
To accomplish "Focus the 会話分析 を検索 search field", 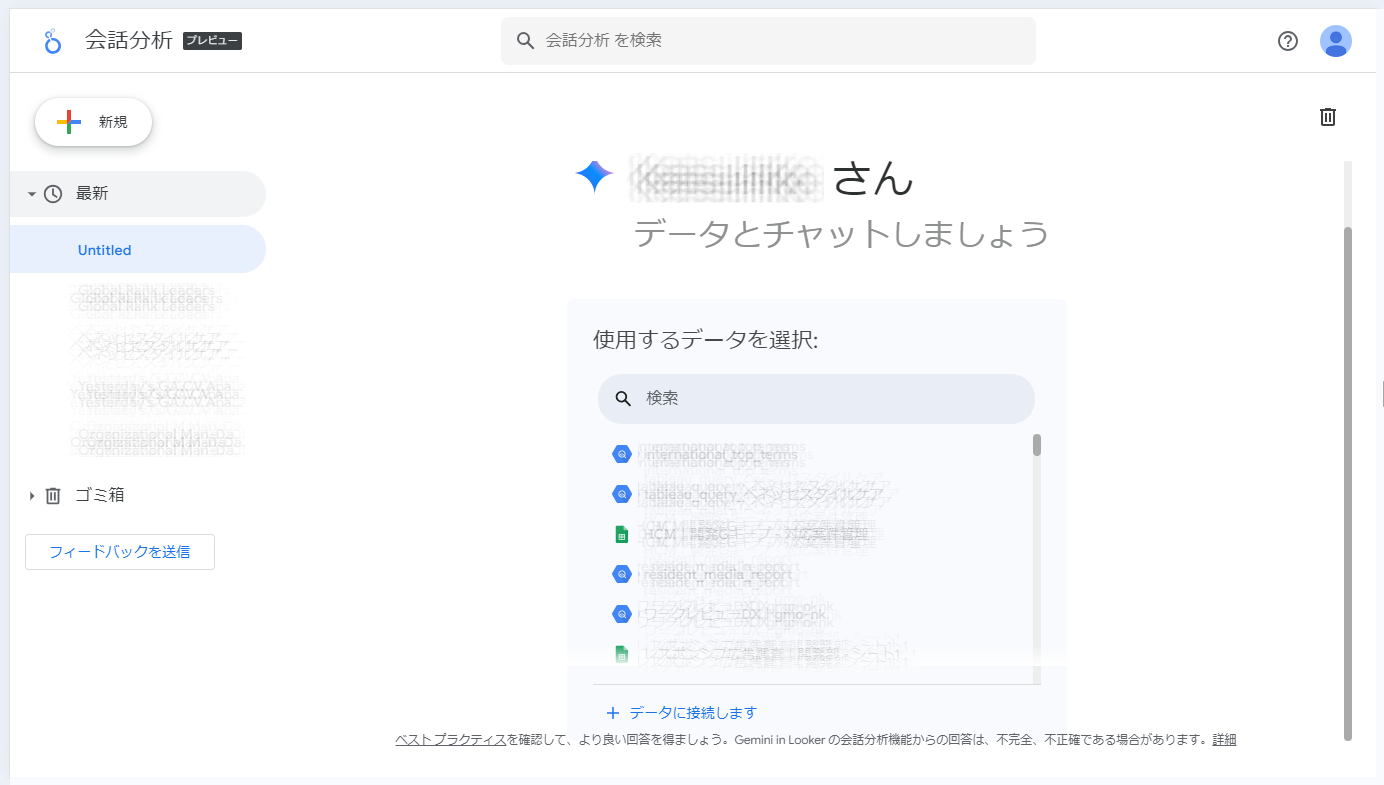I will [x=780, y=41].
